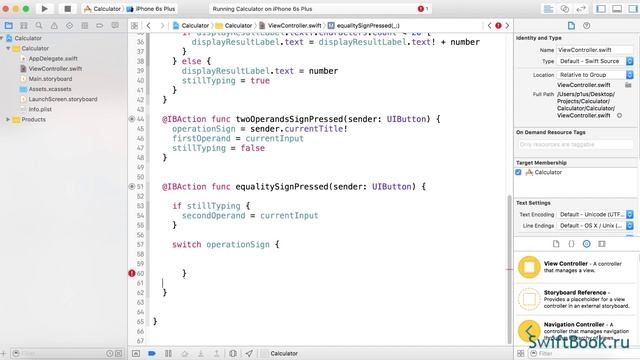Image resolution: width=640 pixels, height=360 pixels.
Task: Pause program execution in the debug bar
Action: point(168,353)
